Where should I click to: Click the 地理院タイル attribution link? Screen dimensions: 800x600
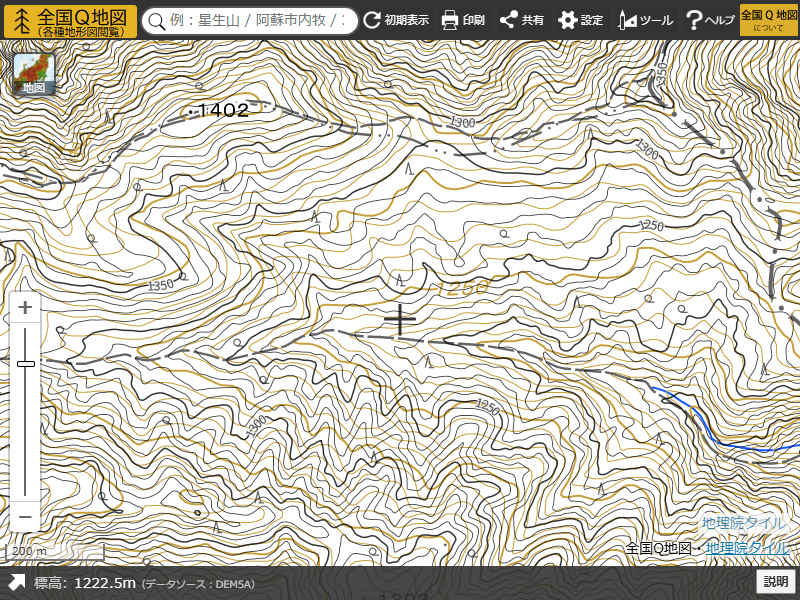click(747, 548)
